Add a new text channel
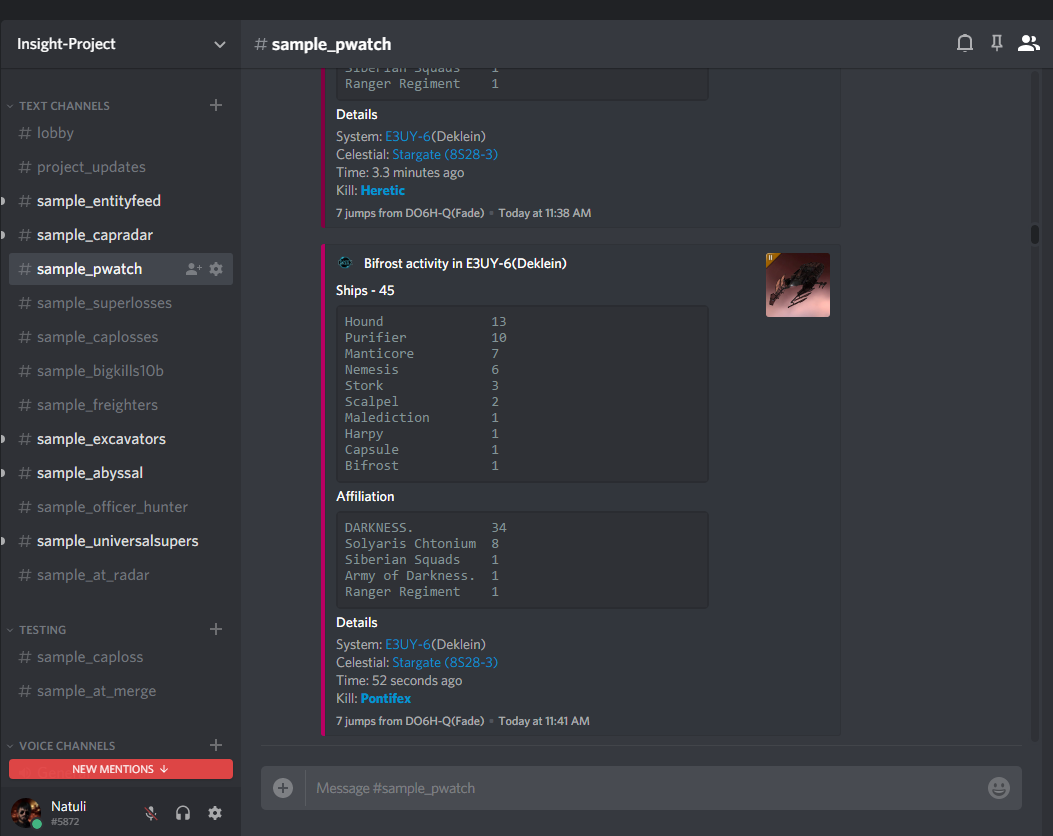This screenshot has width=1053, height=836. tap(216, 105)
